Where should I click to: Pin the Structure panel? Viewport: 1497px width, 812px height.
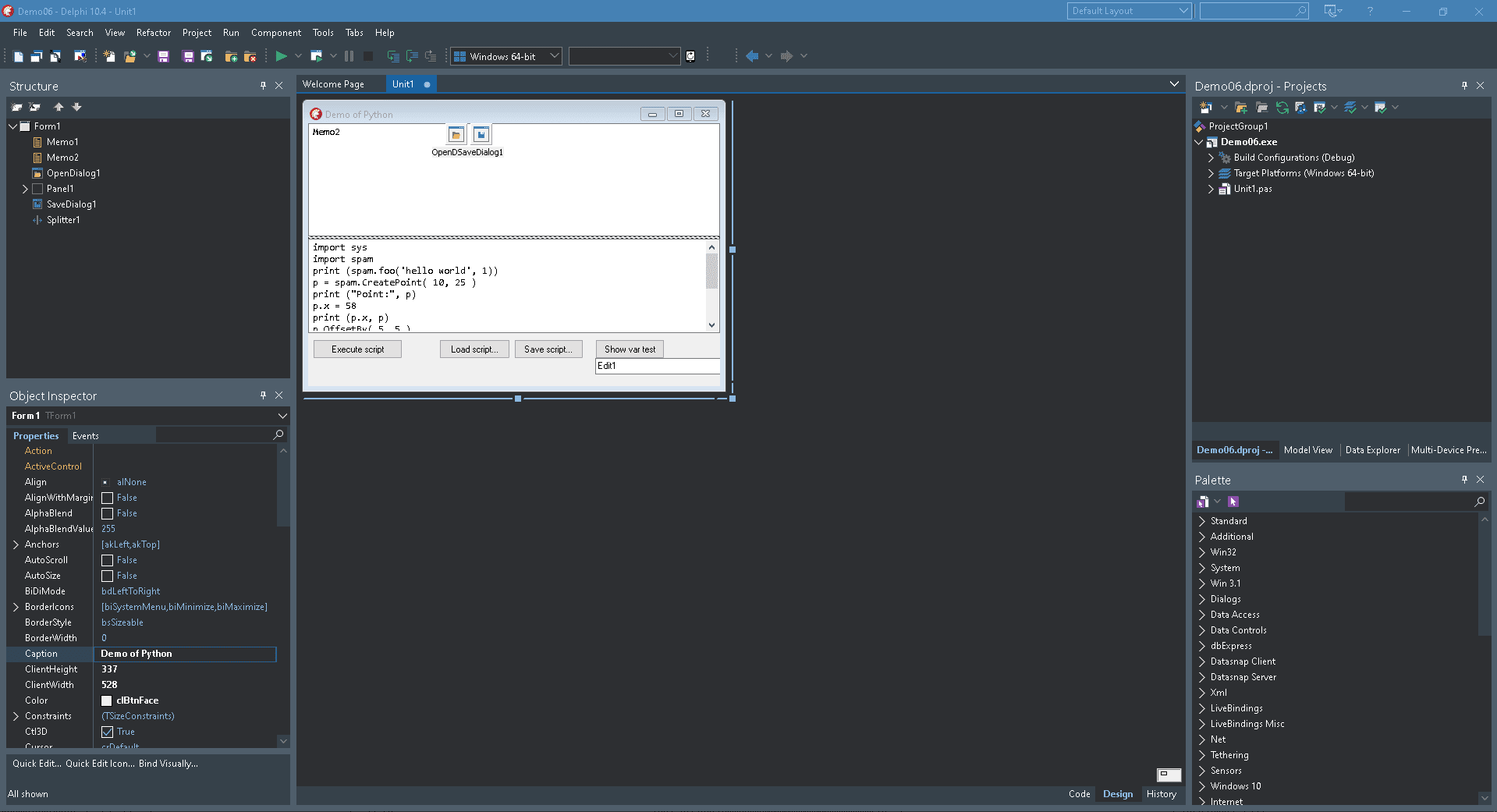263,86
